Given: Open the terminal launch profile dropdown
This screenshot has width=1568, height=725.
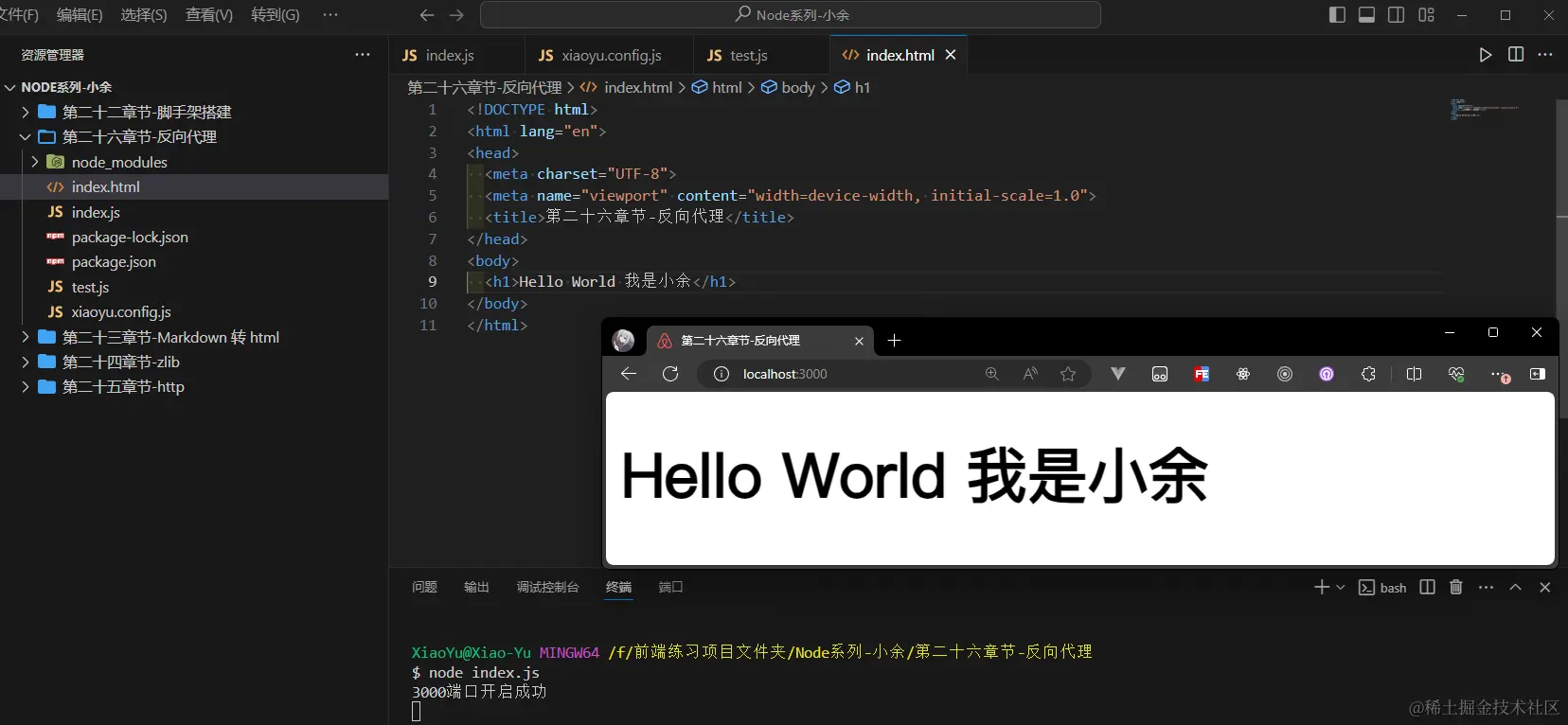Looking at the screenshot, I should [x=1340, y=588].
